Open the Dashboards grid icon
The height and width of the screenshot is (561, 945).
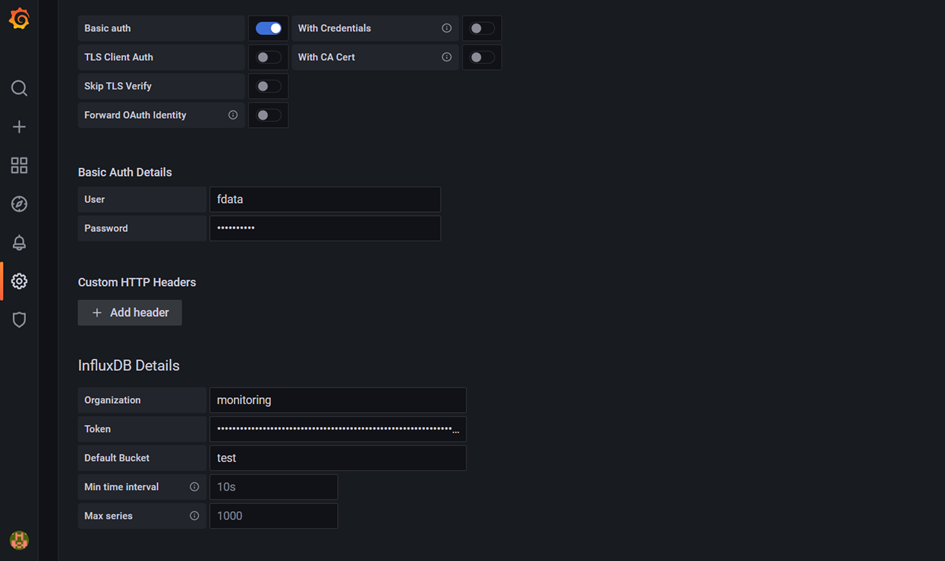tap(19, 165)
